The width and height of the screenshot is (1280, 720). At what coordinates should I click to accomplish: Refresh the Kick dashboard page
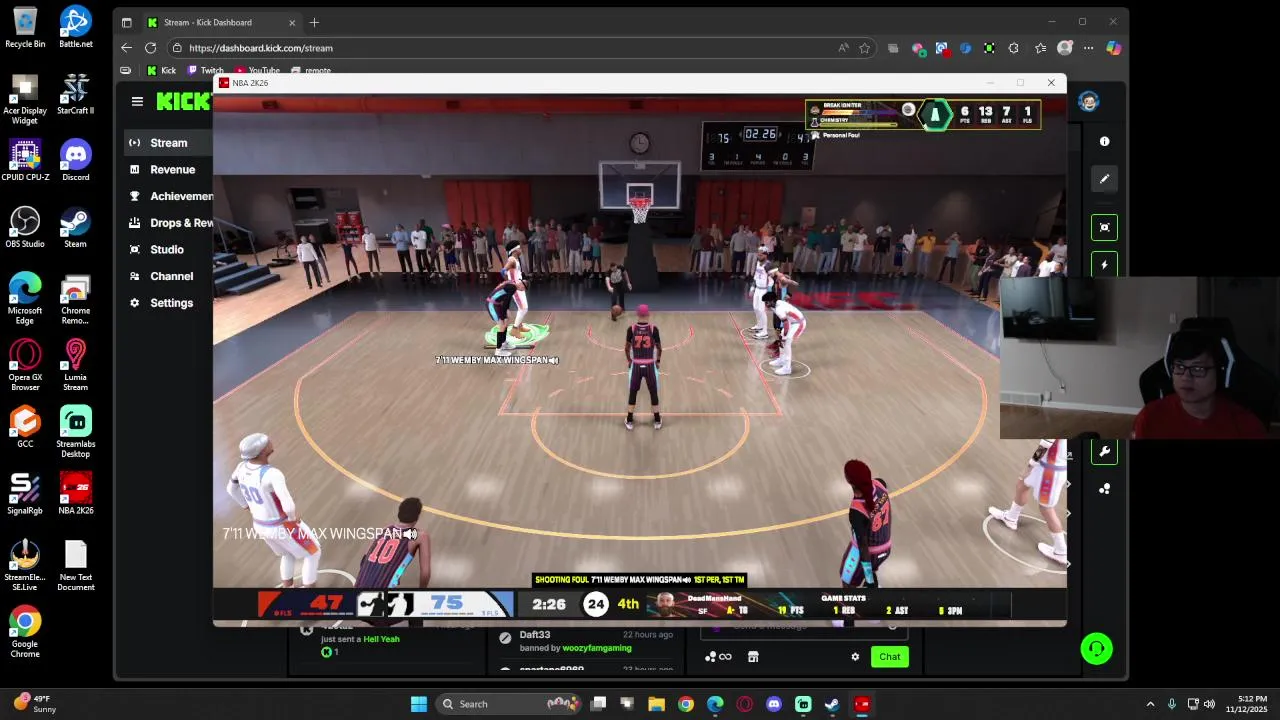click(150, 48)
